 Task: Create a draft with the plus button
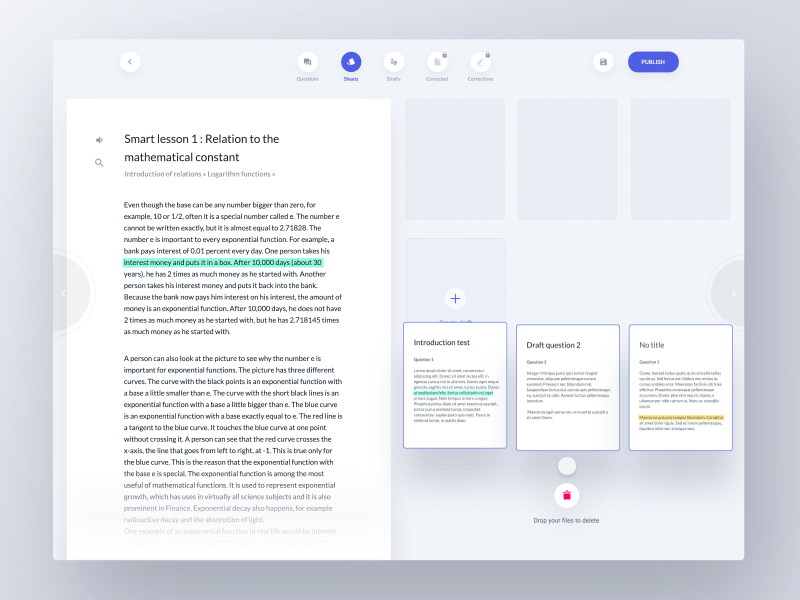click(x=455, y=298)
